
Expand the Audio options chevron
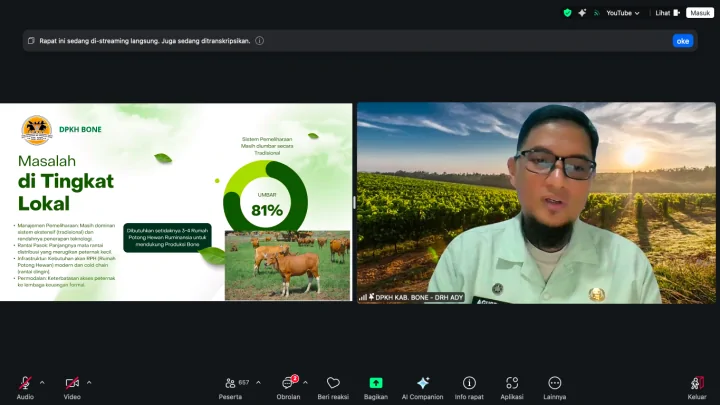coord(42,382)
